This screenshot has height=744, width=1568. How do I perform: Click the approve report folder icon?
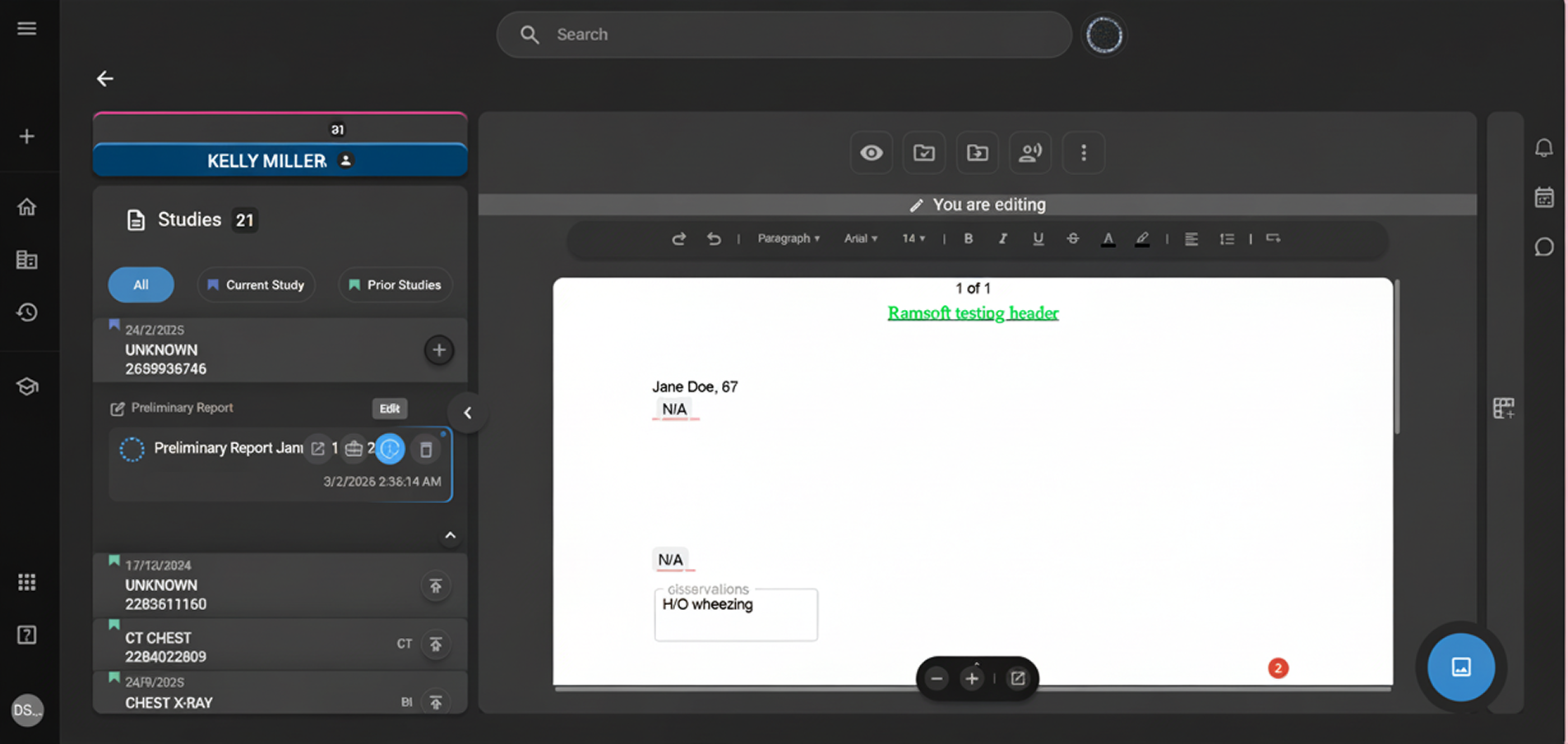pos(923,153)
